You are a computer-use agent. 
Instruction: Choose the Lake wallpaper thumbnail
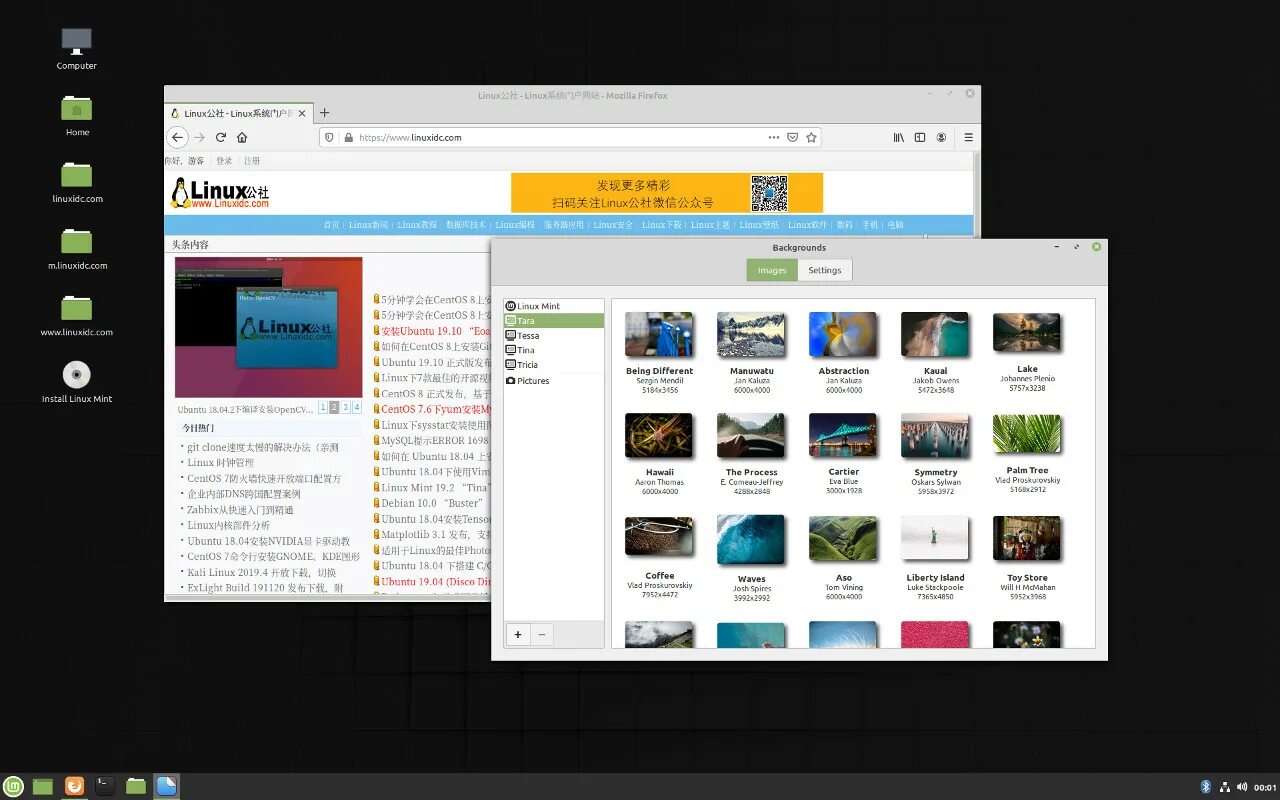pos(1027,333)
